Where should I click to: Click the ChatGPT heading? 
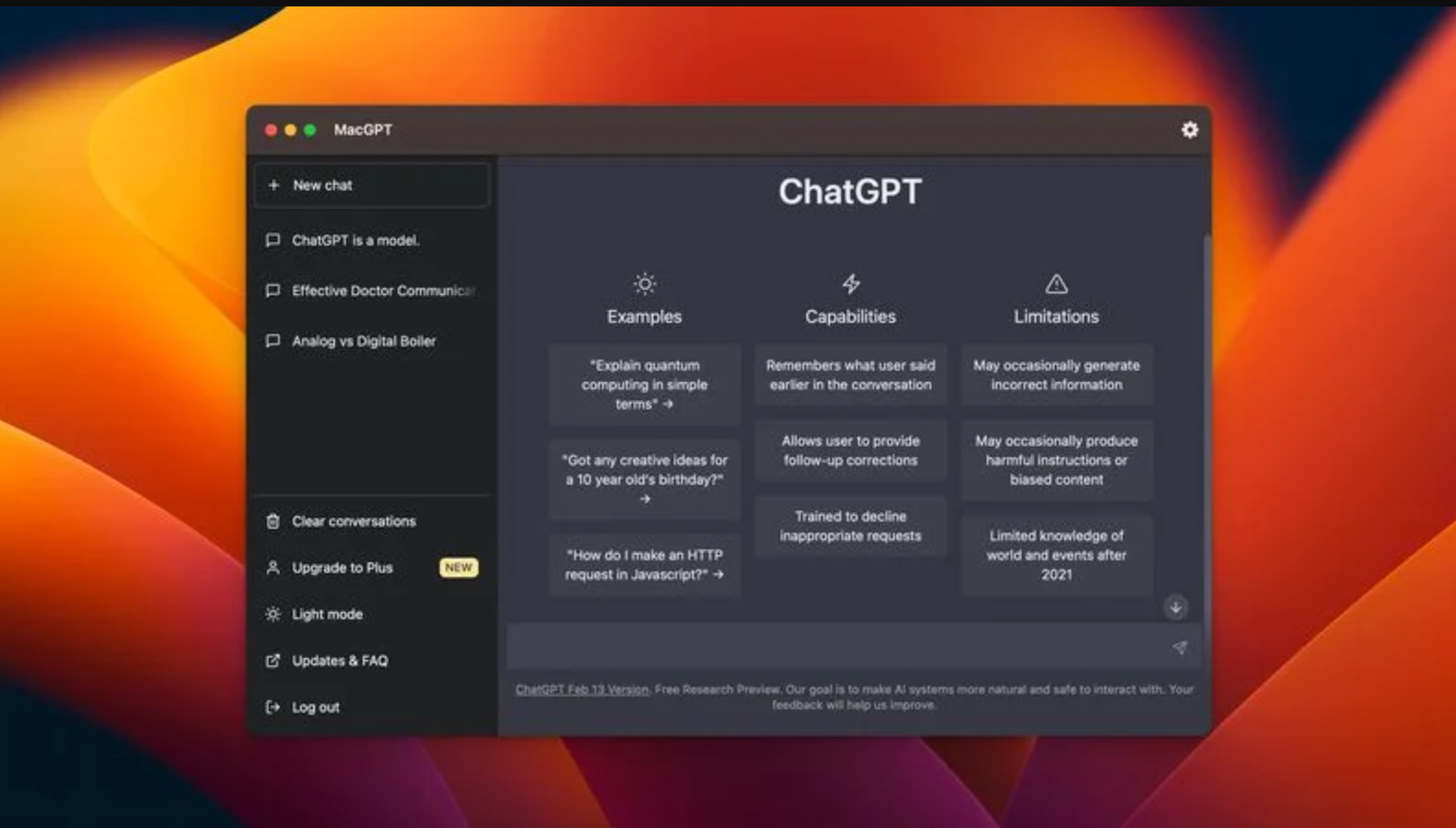click(x=850, y=191)
